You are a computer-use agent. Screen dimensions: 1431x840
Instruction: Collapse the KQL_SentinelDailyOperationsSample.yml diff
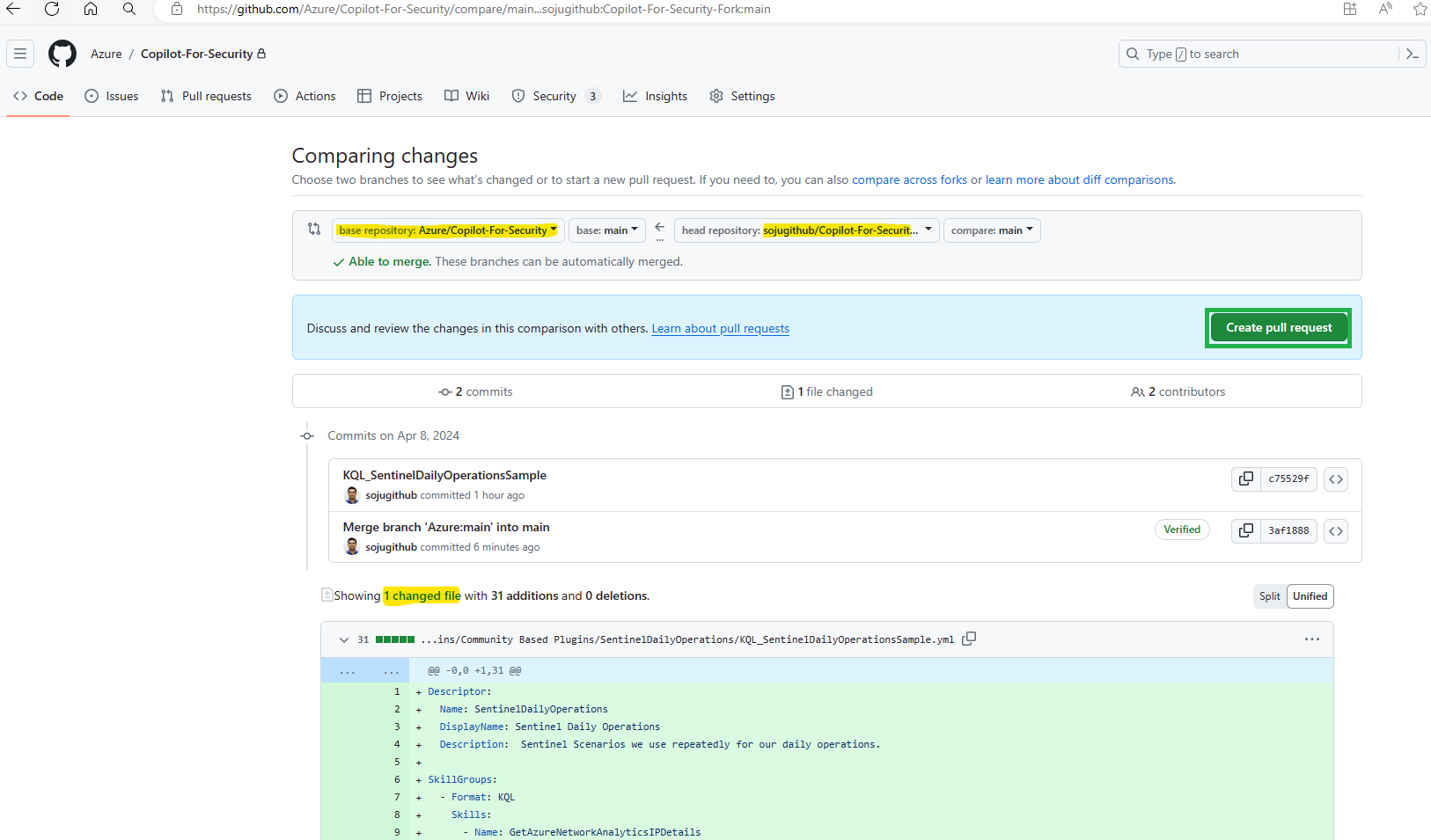(x=344, y=639)
